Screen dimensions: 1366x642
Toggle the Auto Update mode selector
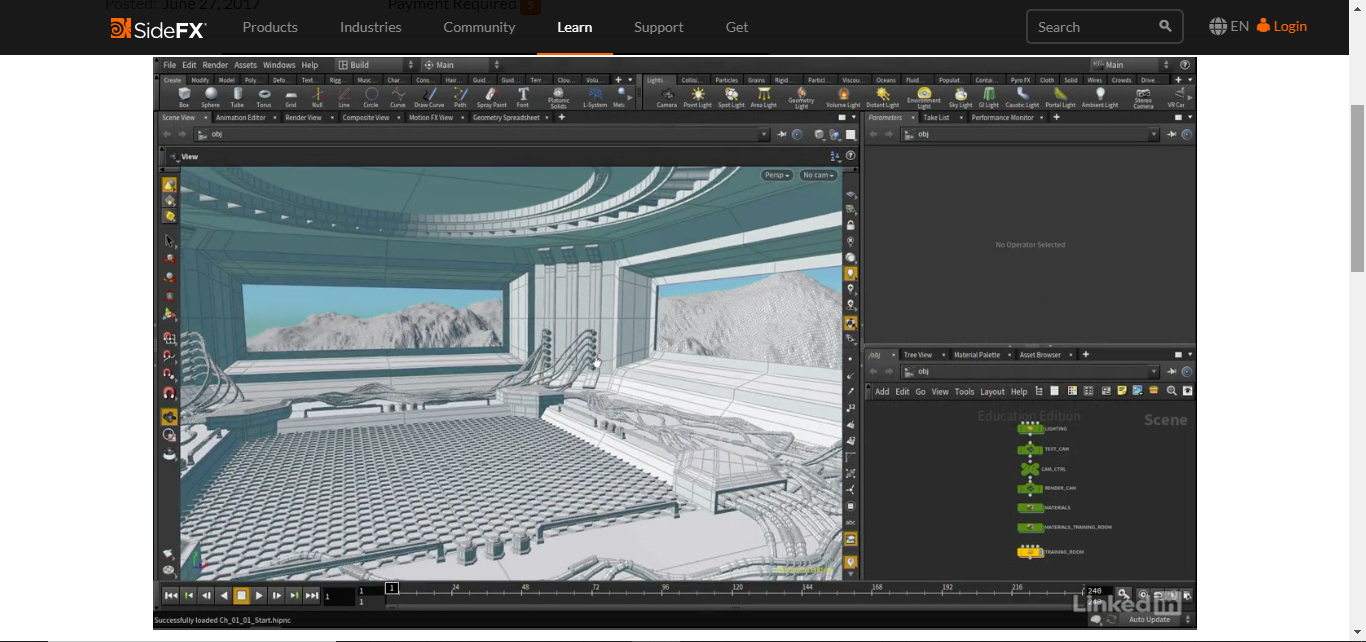click(1150, 620)
